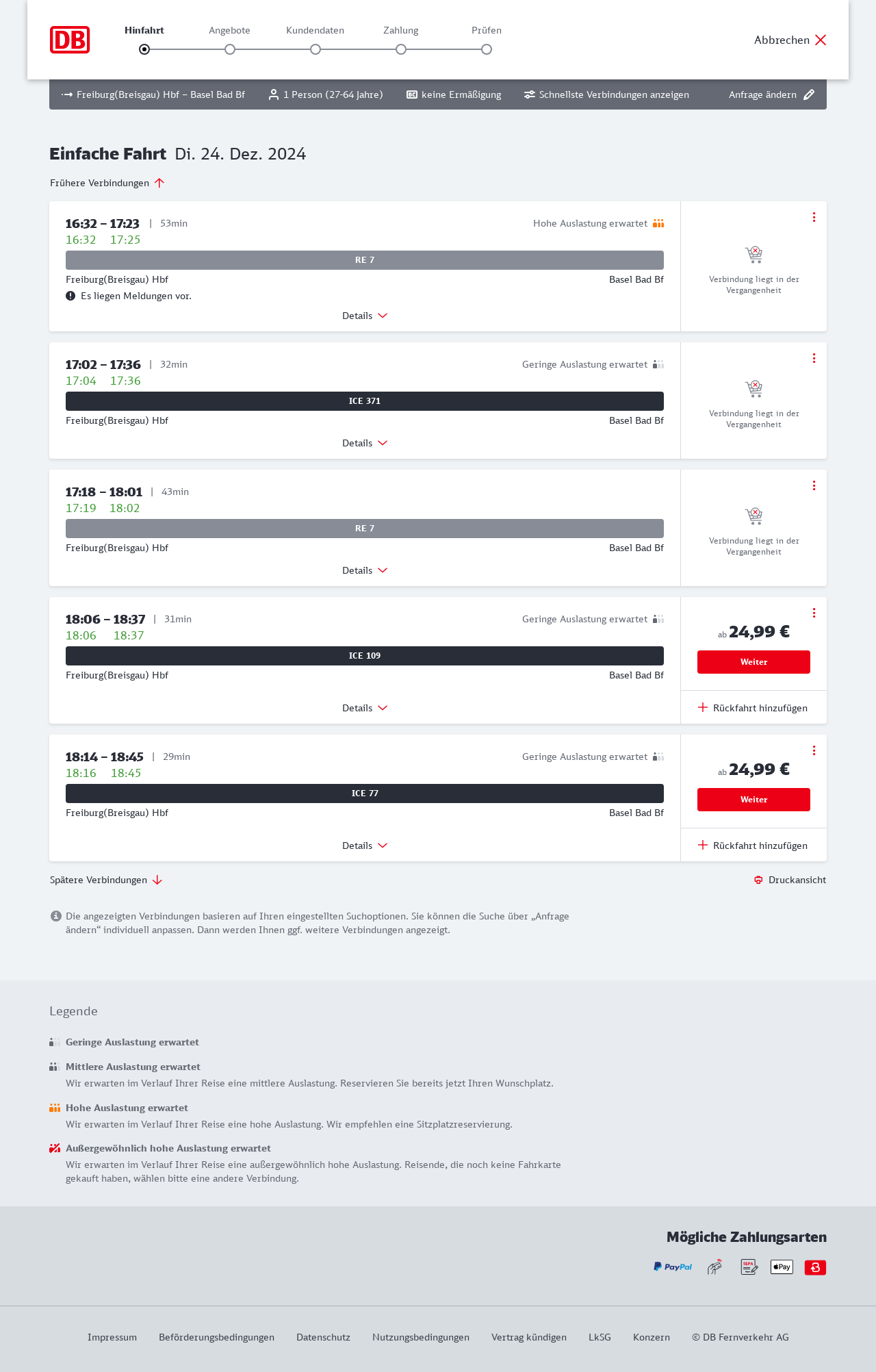This screenshot has width=876, height=1372.
Task: Open three-dot menu for ICE 371 connection
Action: 814,358
